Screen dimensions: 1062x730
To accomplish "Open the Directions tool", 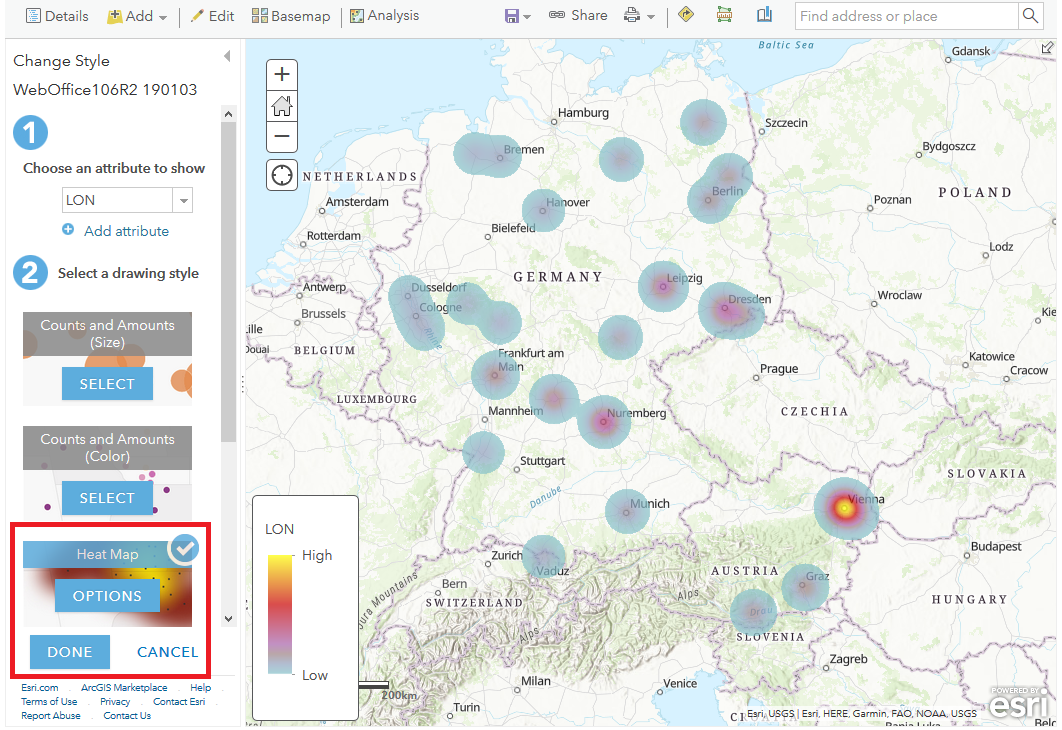I will click(686, 16).
